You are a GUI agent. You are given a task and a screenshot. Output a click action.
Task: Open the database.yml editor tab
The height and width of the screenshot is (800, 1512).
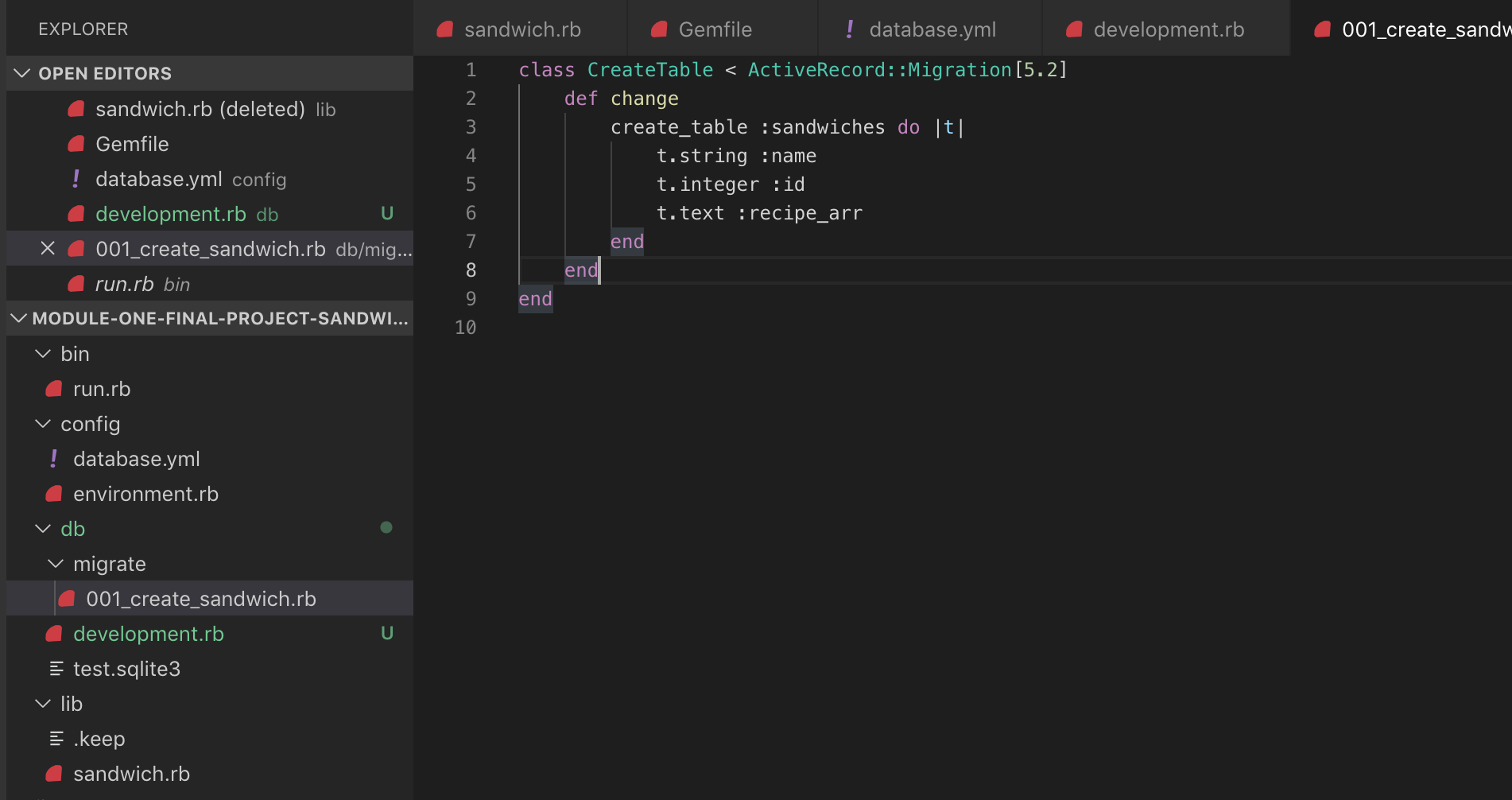click(932, 29)
